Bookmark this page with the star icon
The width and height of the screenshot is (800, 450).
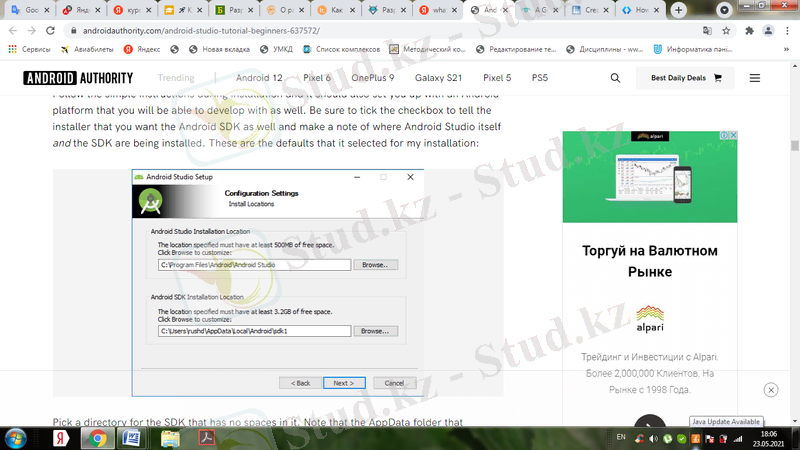coord(726,31)
